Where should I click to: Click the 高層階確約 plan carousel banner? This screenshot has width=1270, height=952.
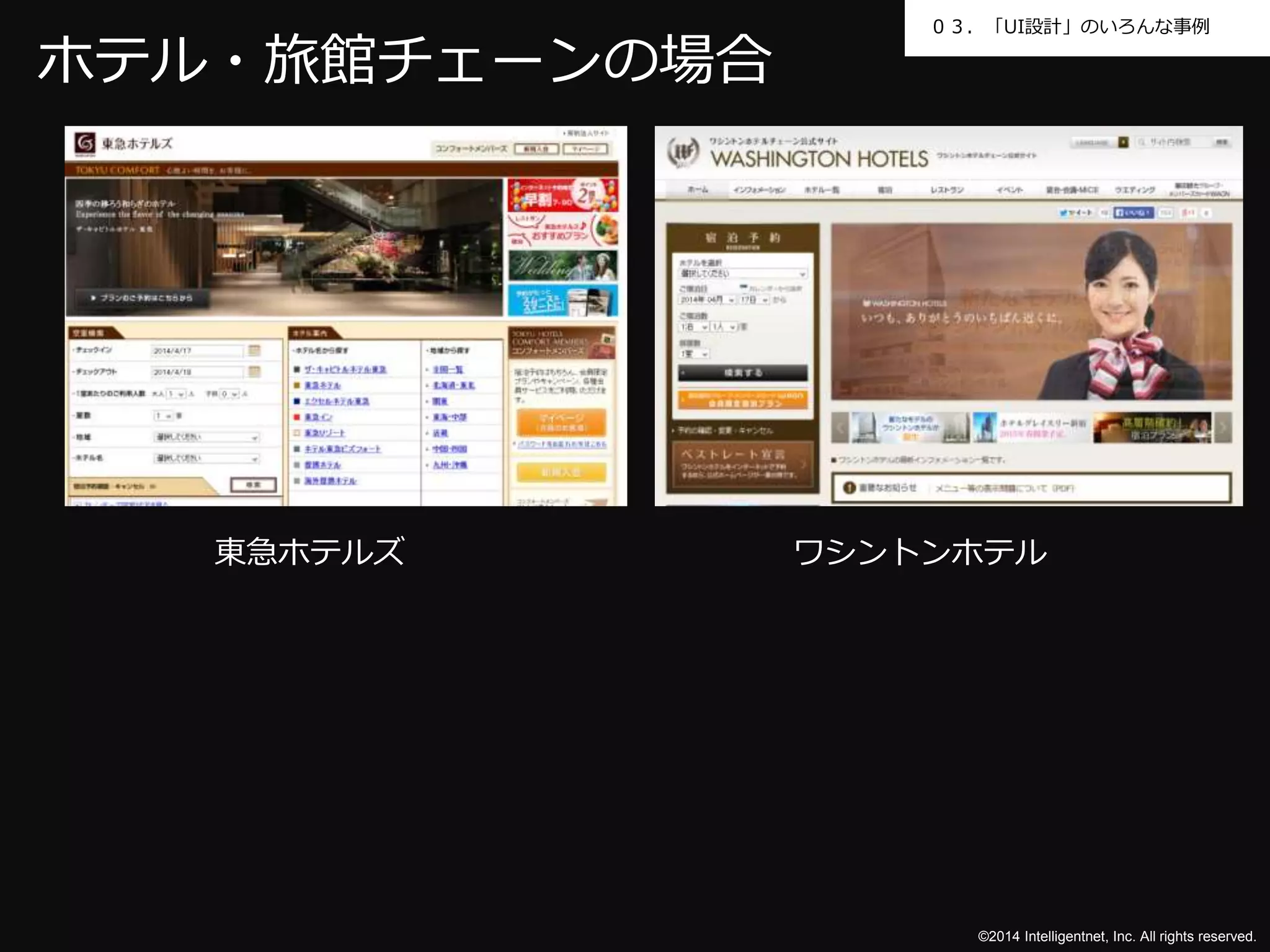[x=1153, y=428]
